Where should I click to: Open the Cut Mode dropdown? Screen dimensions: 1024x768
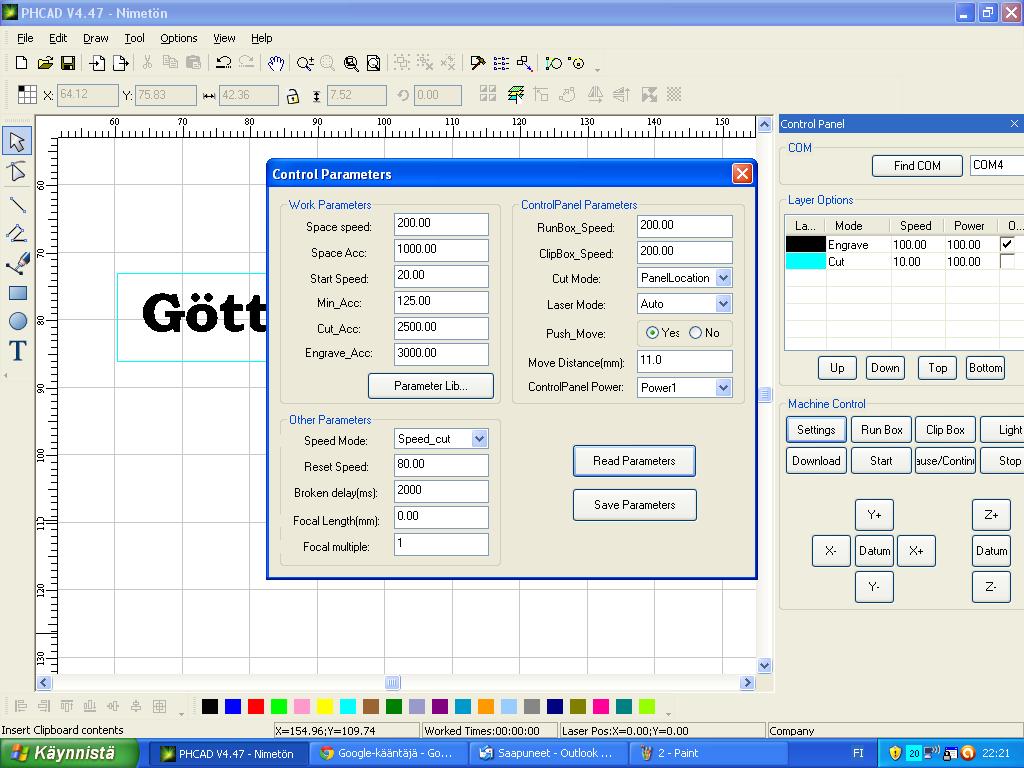(x=723, y=278)
